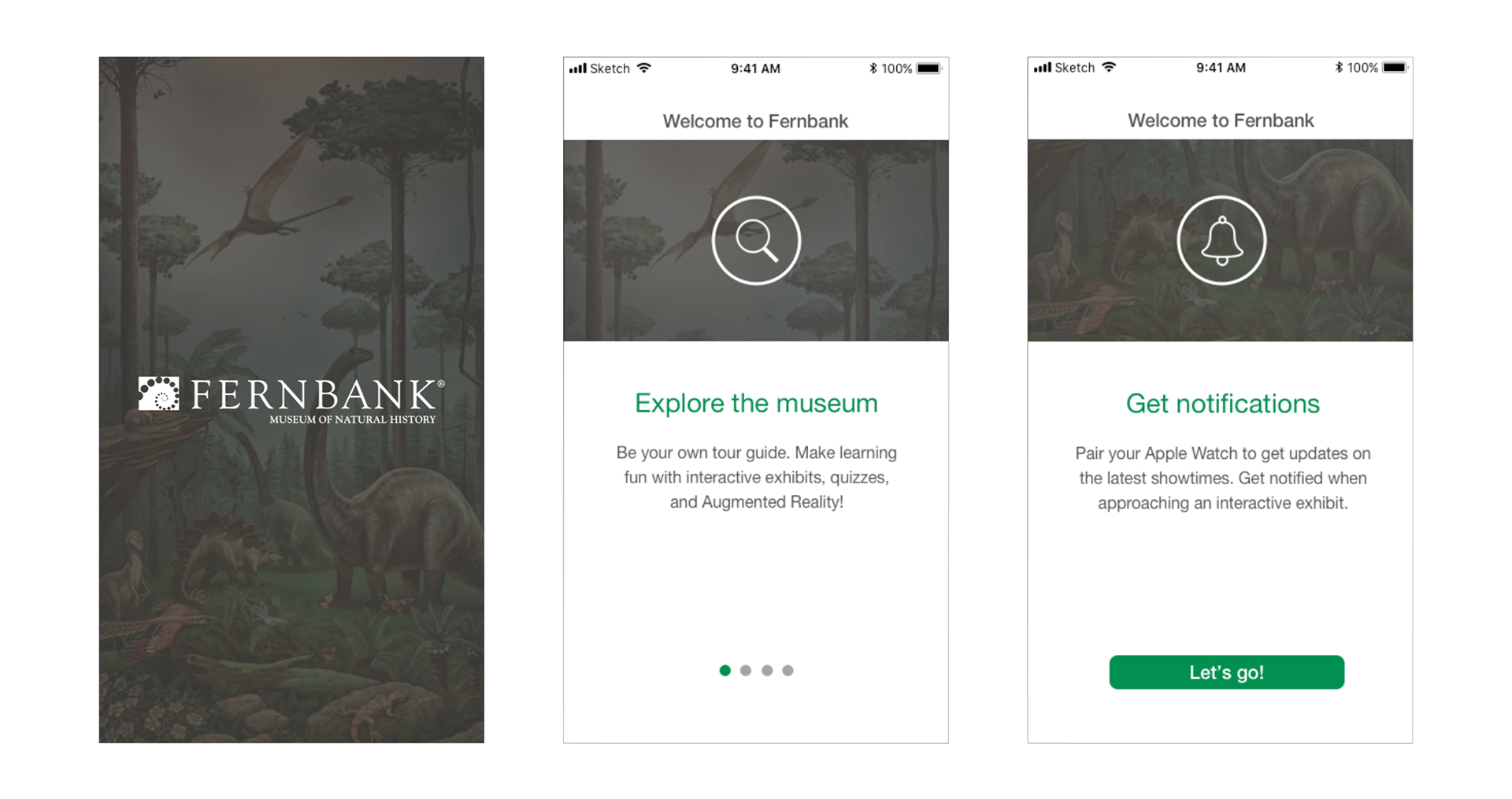
Task: Click the Get notifications heading
Action: tap(1222, 404)
